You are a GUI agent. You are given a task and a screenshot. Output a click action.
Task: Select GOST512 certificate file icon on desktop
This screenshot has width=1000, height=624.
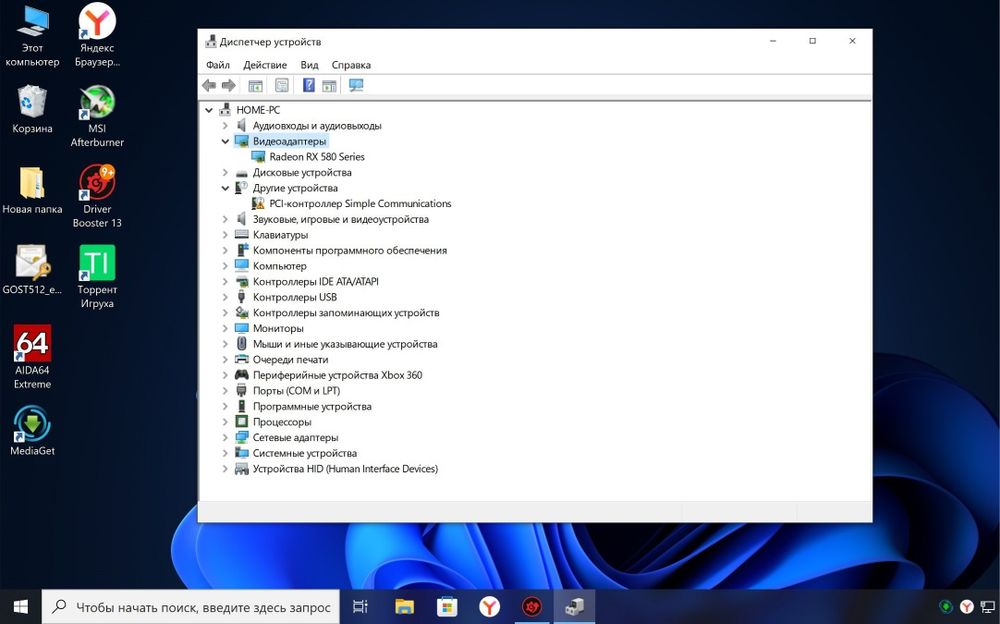click(33, 270)
